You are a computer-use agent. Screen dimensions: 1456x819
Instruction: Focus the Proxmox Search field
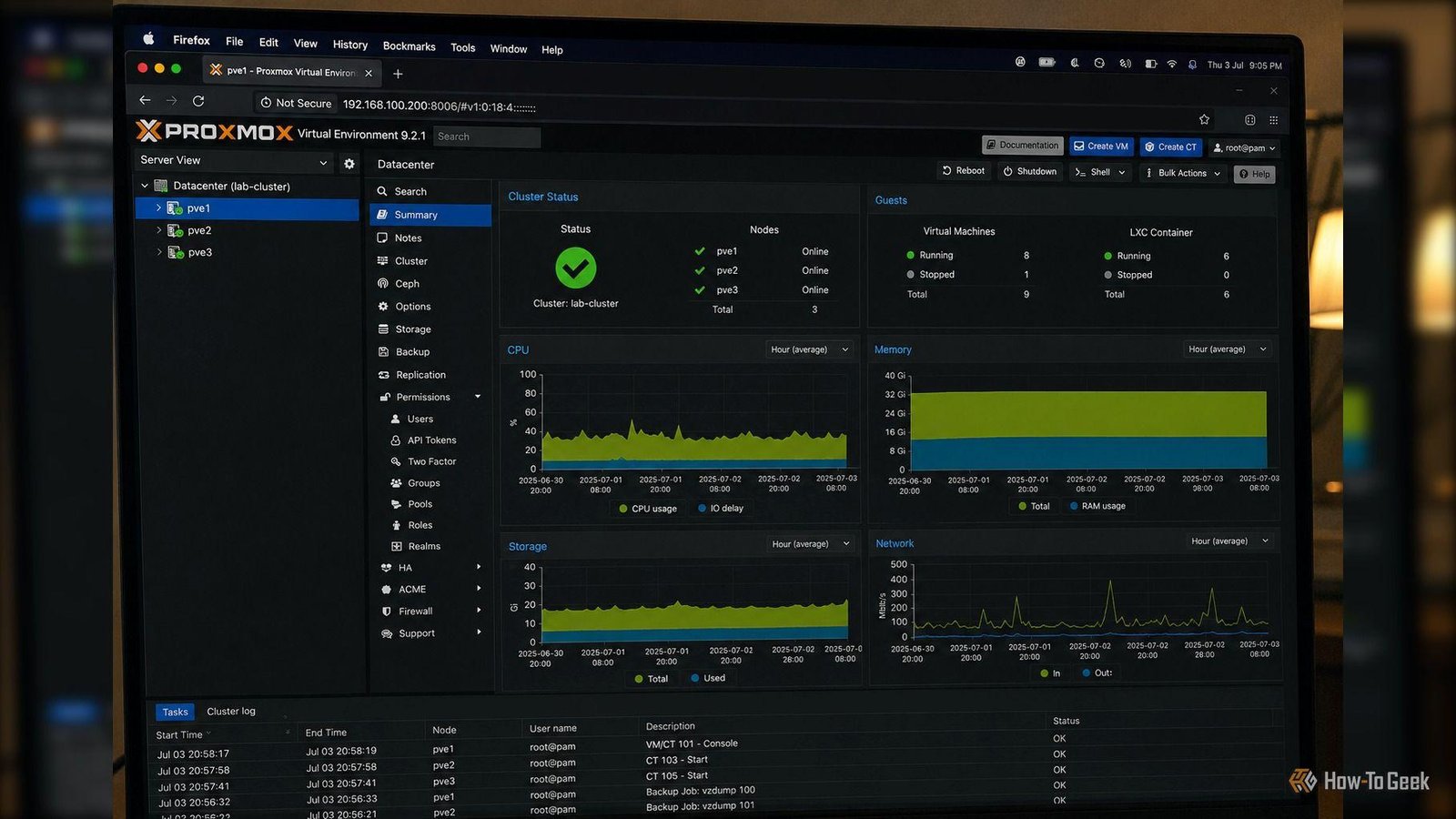487,136
